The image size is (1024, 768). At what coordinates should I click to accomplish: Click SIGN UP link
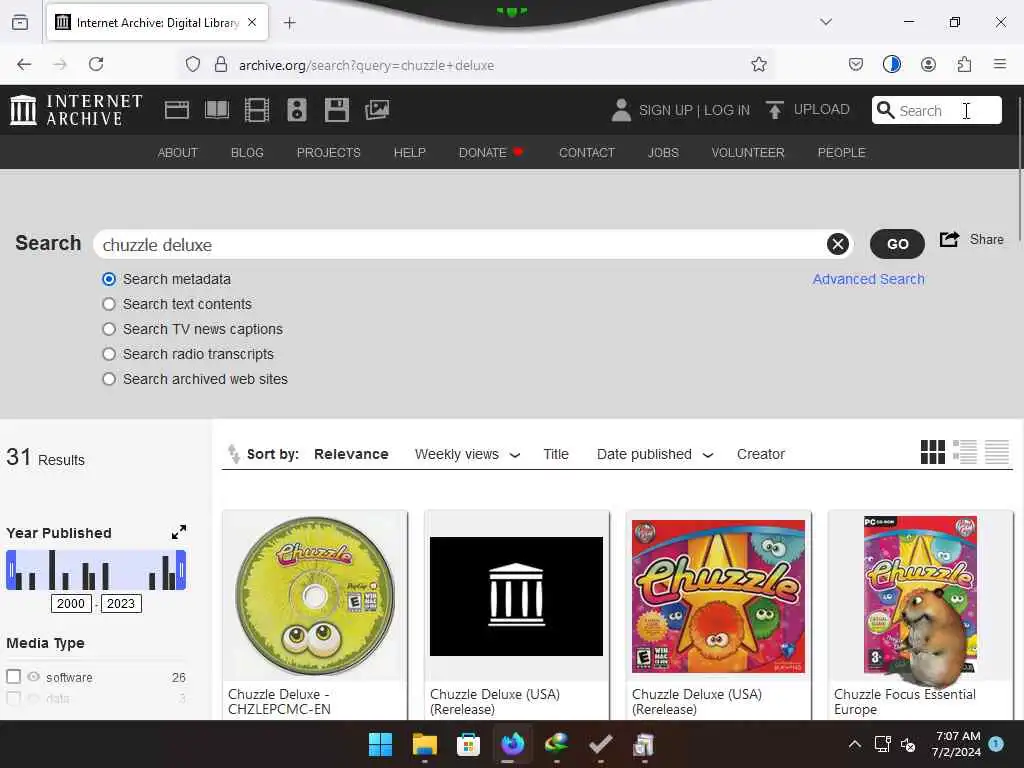click(666, 110)
